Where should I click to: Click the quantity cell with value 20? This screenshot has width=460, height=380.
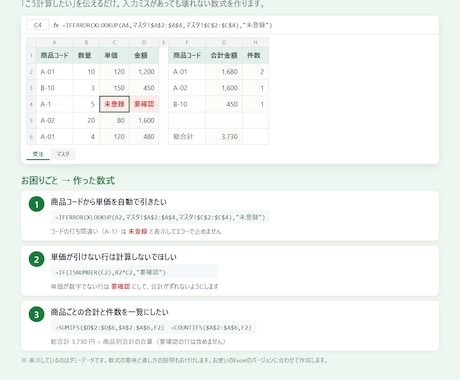[x=86, y=120]
